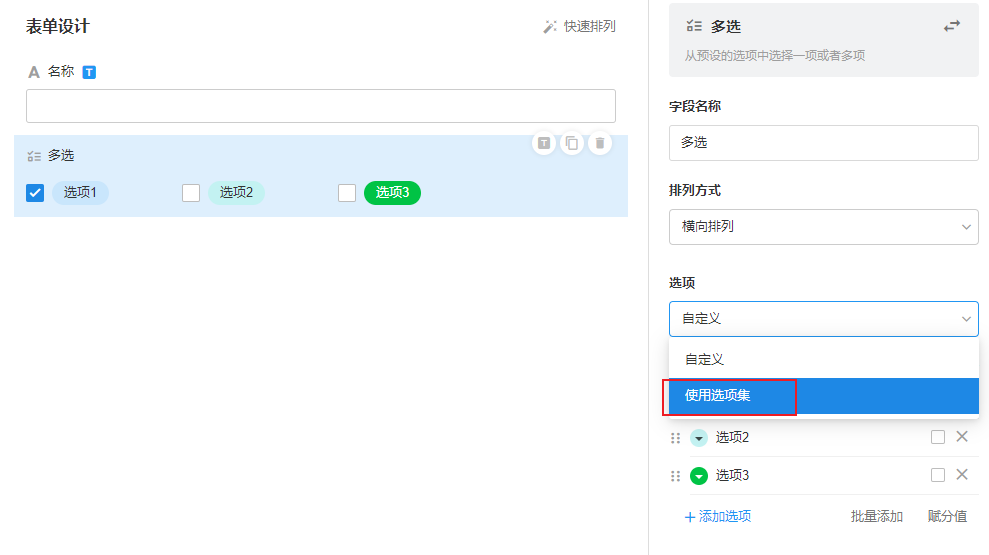The width and height of the screenshot is (989, 555).
Task: Click the 快速排列 magic wand icon
Action: tap(550, 27)
